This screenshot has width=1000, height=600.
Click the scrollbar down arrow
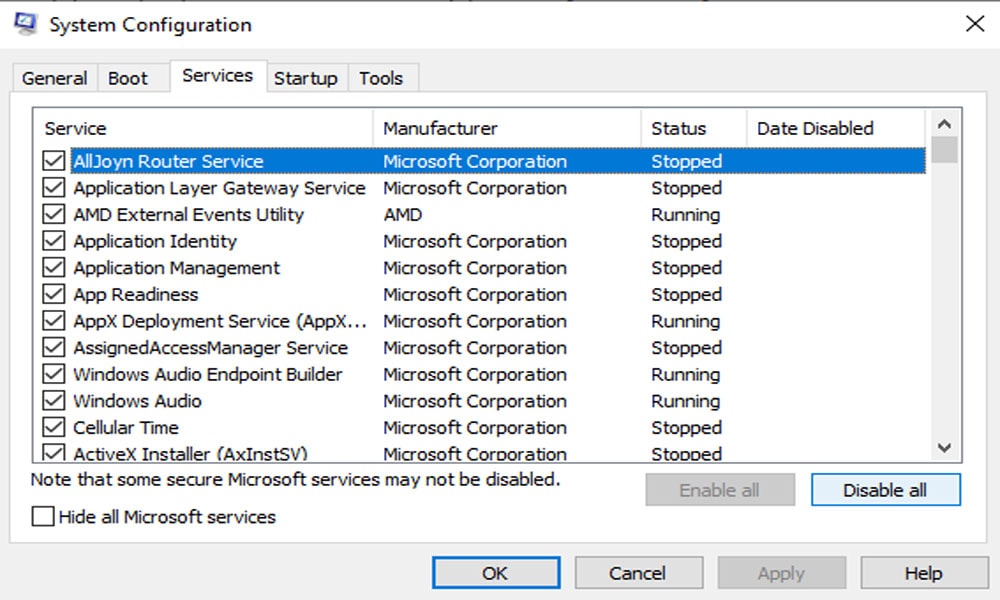point(945,448)
